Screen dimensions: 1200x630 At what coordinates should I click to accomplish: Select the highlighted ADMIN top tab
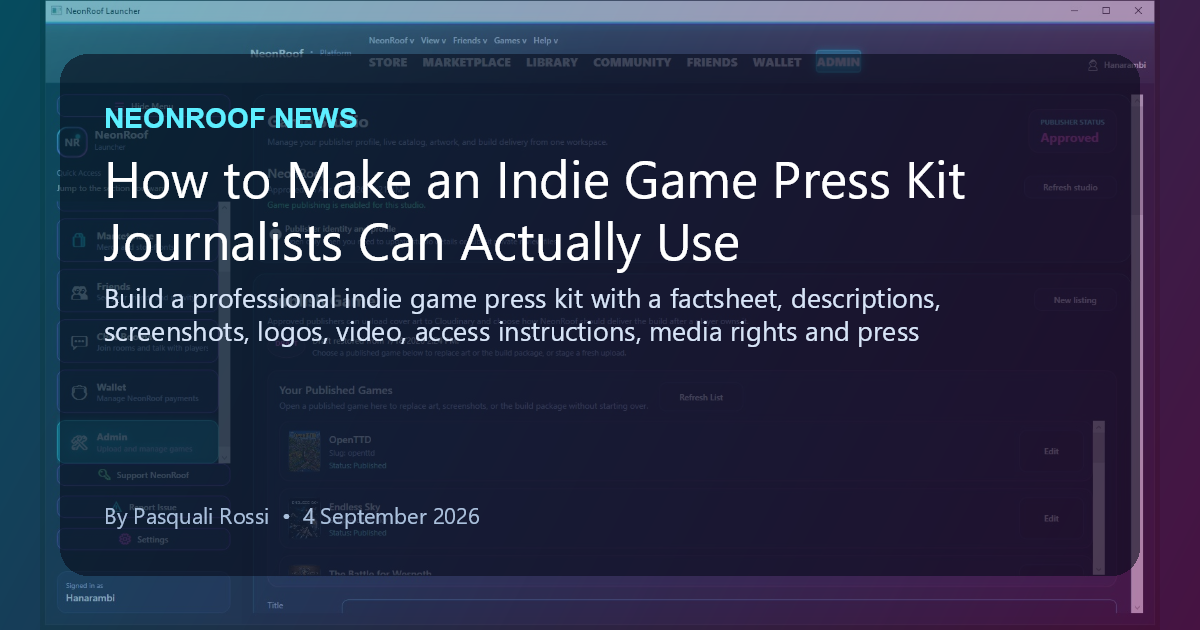[x=838, y=62]
